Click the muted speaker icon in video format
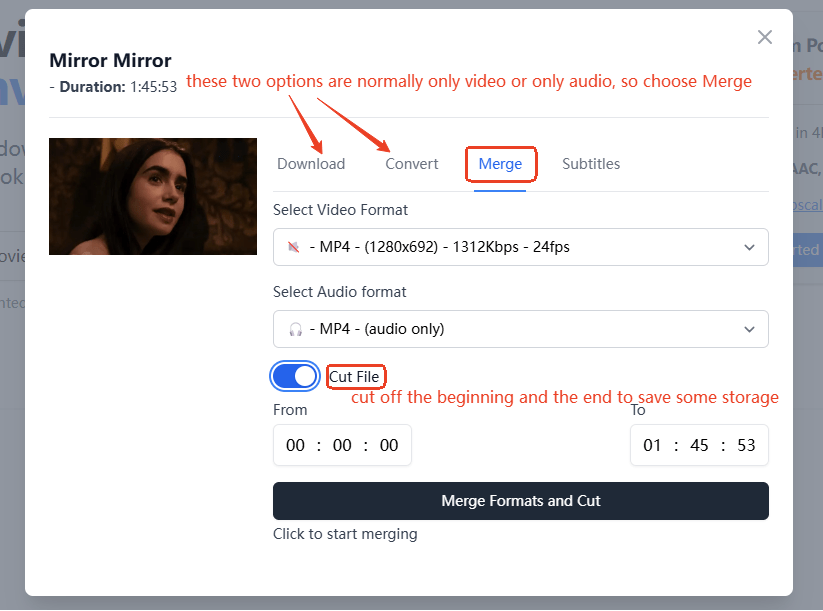 (x=294, y=247)
